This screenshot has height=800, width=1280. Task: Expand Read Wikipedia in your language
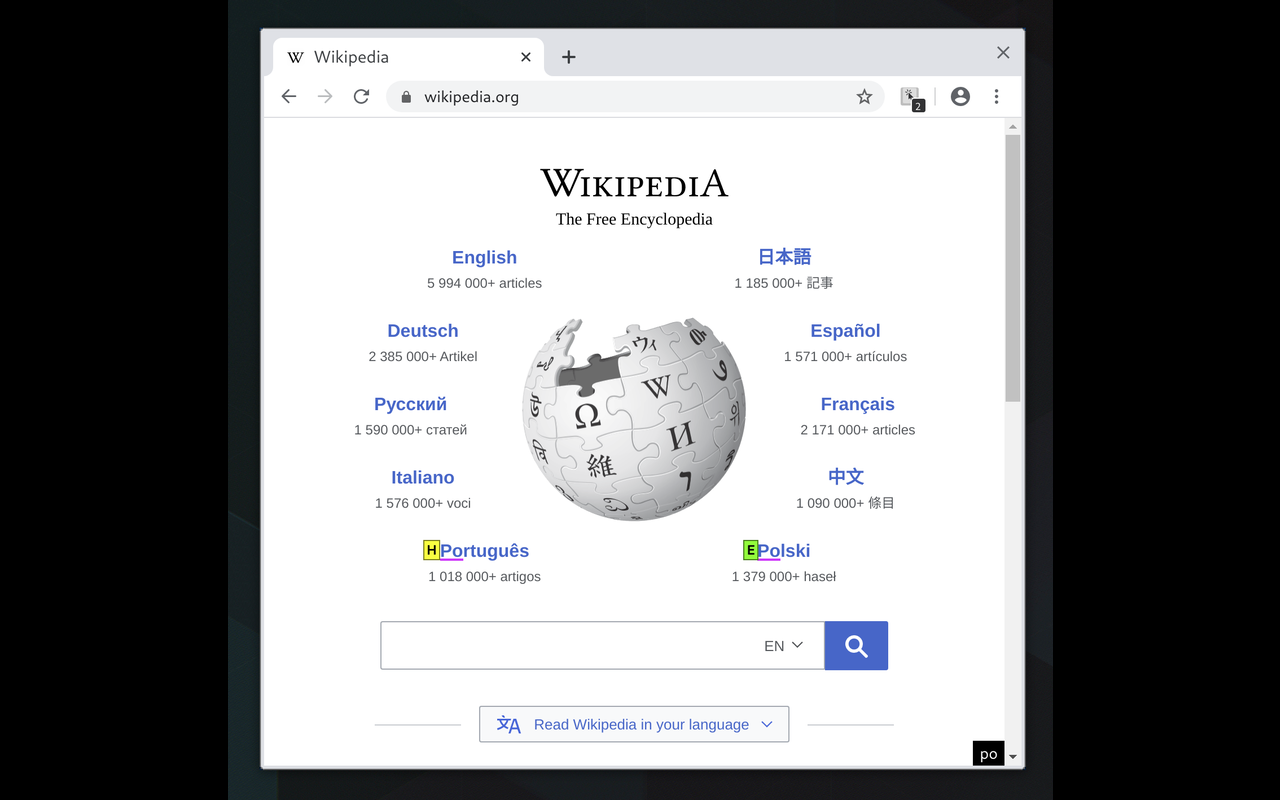(x=634, y=725)
